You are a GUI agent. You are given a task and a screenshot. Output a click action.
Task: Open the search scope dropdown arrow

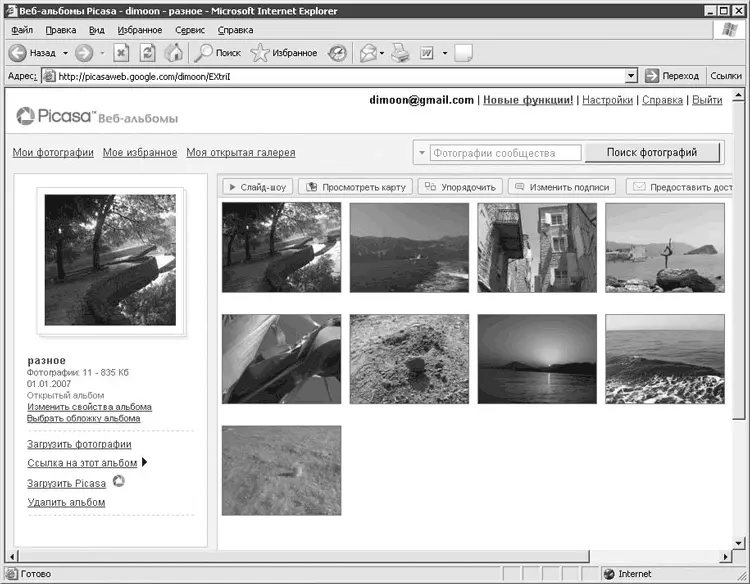pyautogui.click(x=421, y=153)
